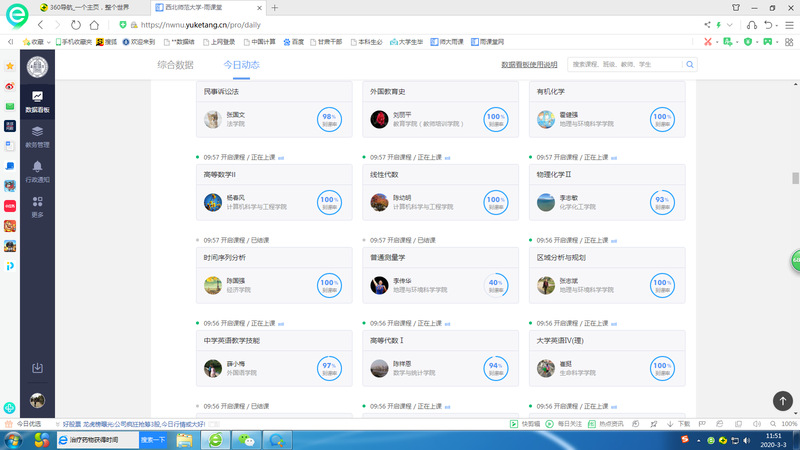Go to browser home page icon
The height and width of the screenshot is (450, 800).
pyautogui.click(x=94, y=25)
